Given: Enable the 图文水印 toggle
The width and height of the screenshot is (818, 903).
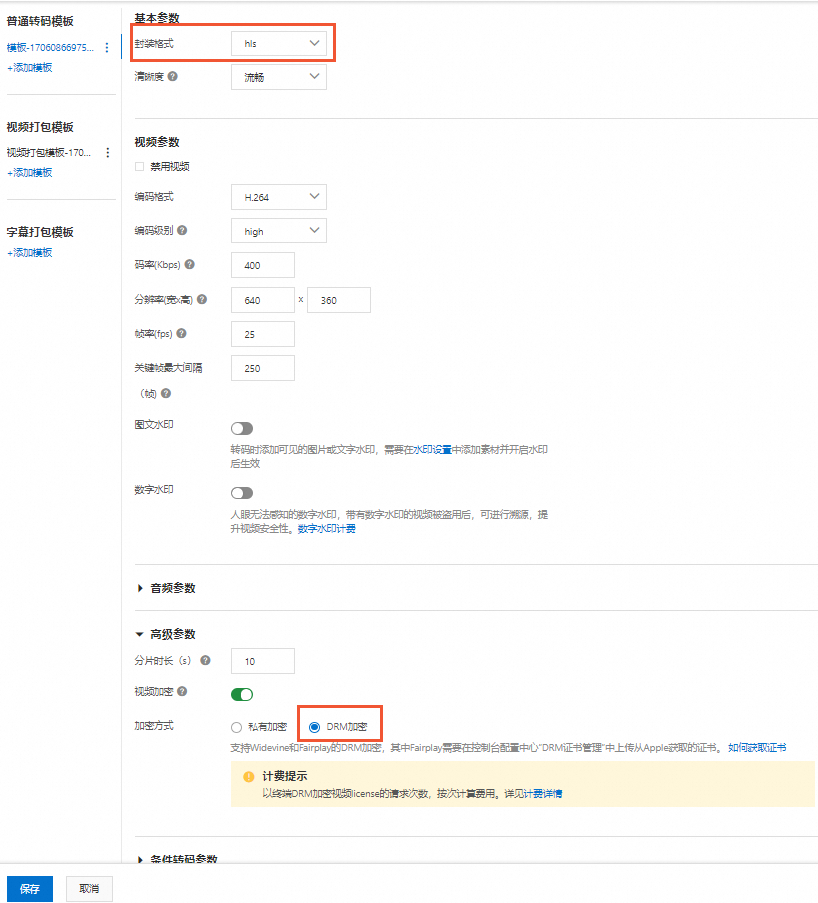Looking at the screenshot, I should pos(240,428).
